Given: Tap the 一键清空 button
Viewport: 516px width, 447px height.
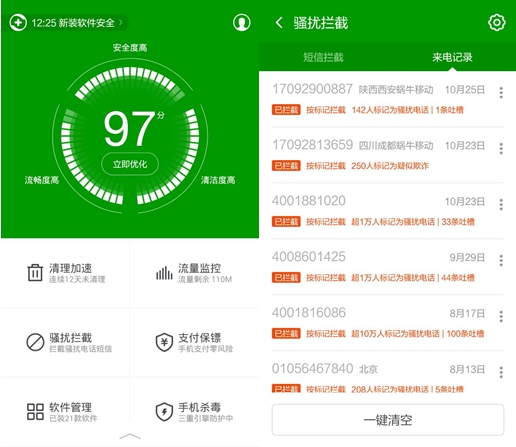Looking at the screenshot, I should 388,420.
